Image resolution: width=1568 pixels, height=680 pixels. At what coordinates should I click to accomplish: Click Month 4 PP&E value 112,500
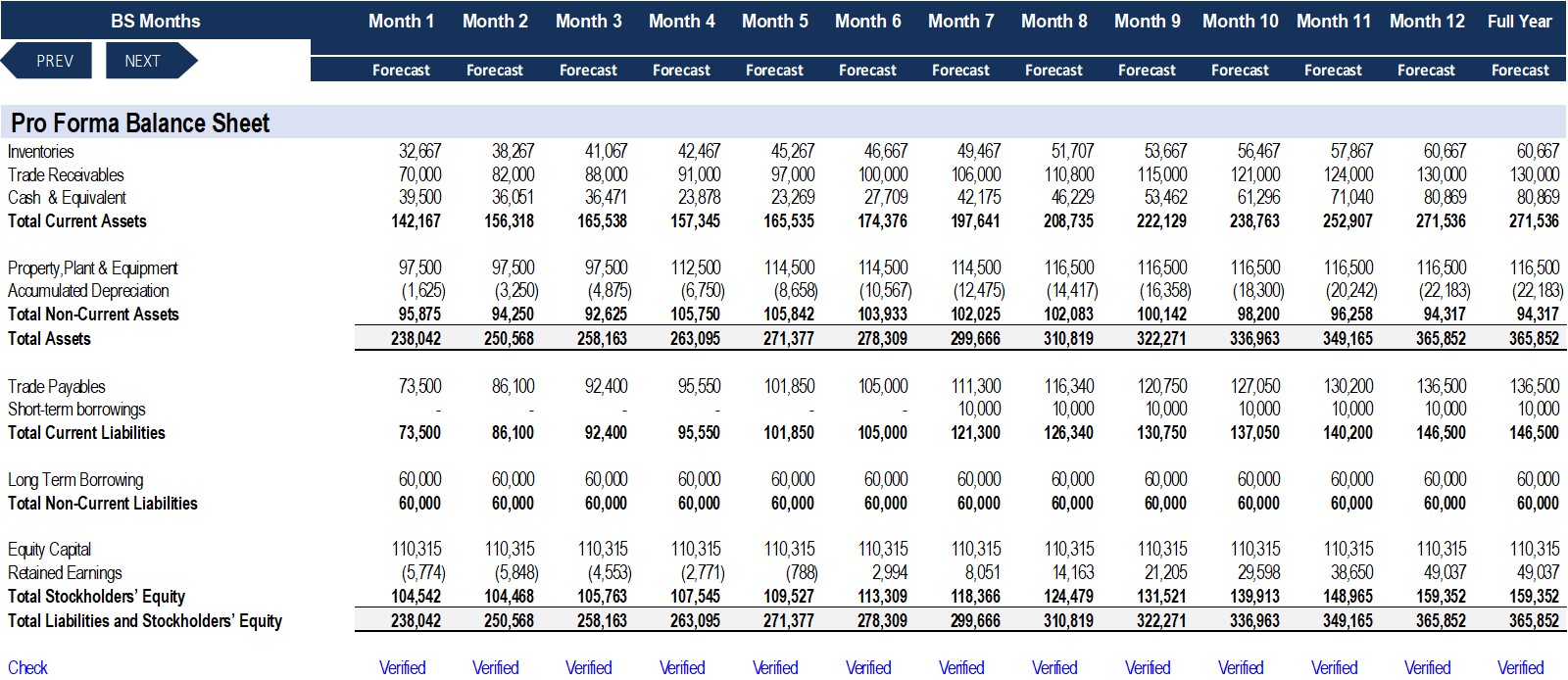pyautogui.click(x=696, y=267)
